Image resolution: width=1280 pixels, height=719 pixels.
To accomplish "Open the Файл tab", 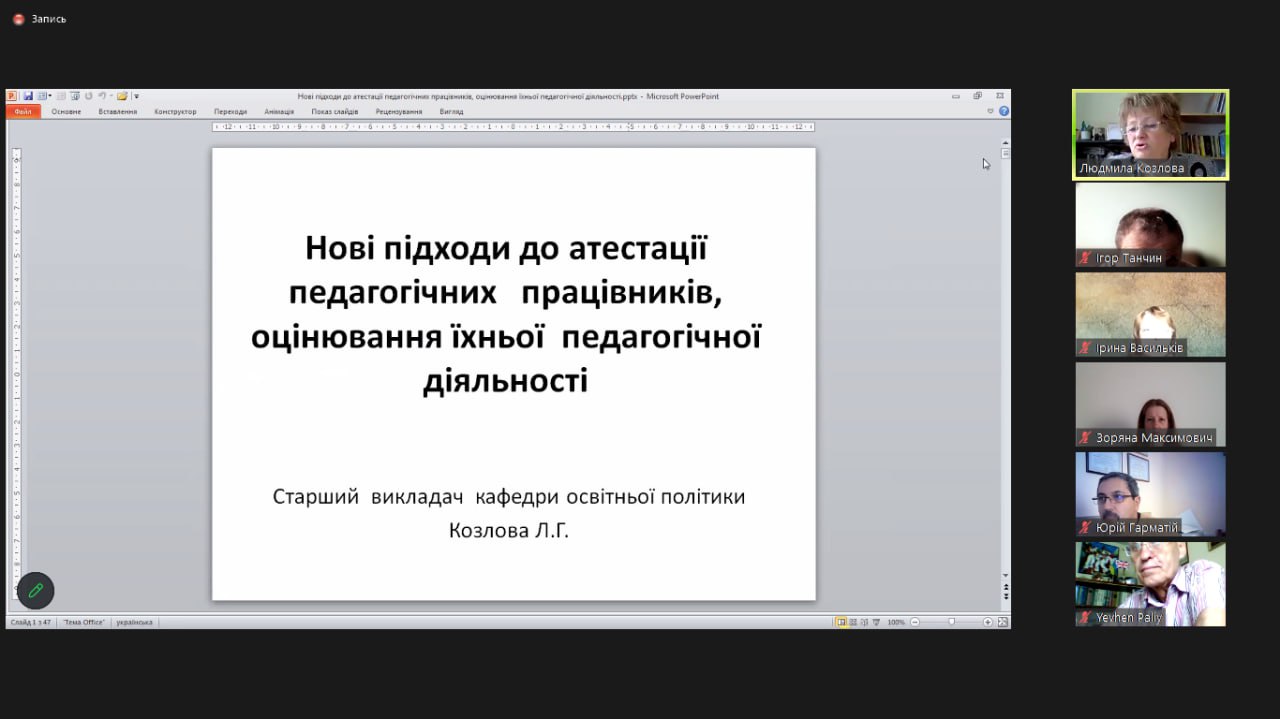I will pyautogui.click(x=22, y=111).
